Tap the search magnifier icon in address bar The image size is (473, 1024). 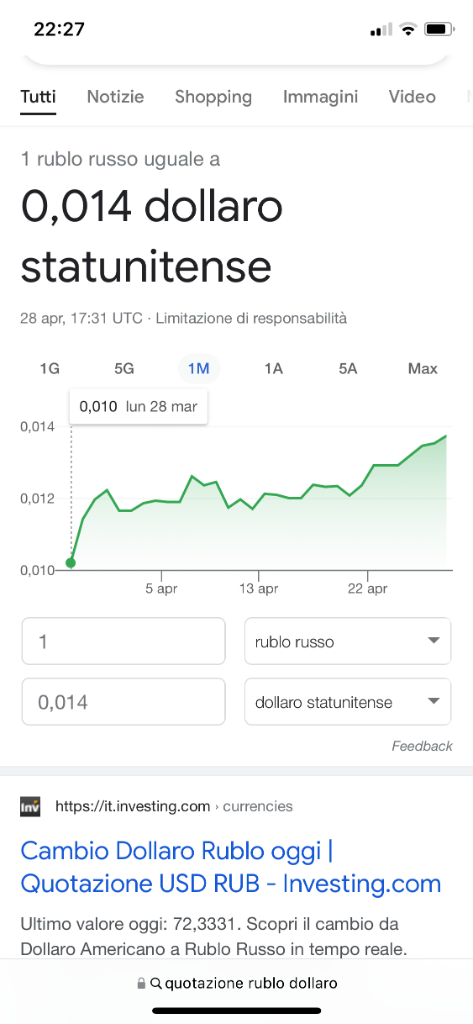[155, 983]
